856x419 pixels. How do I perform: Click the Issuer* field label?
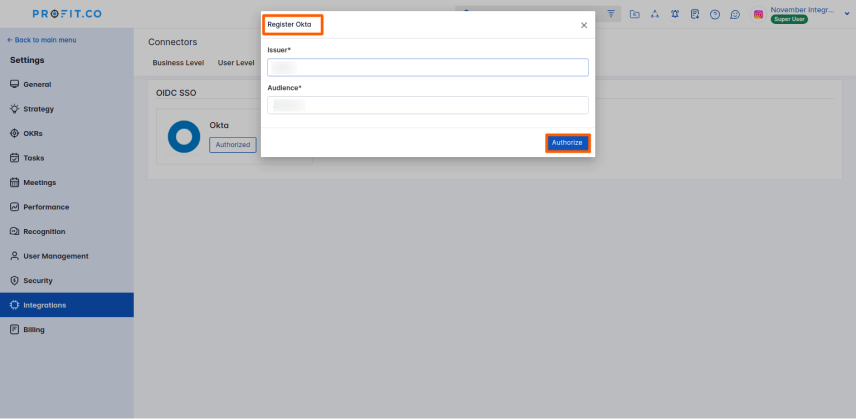coord(279,50)
